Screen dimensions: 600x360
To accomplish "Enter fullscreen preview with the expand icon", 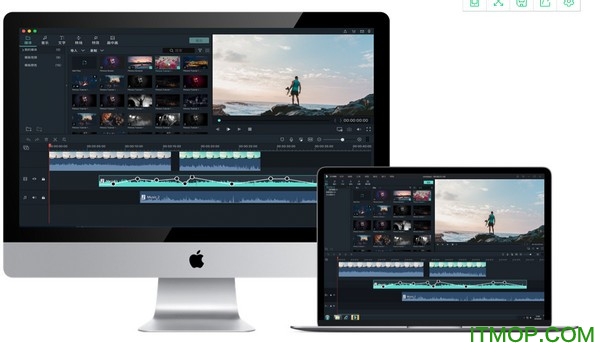I will (x=368, y=129).
